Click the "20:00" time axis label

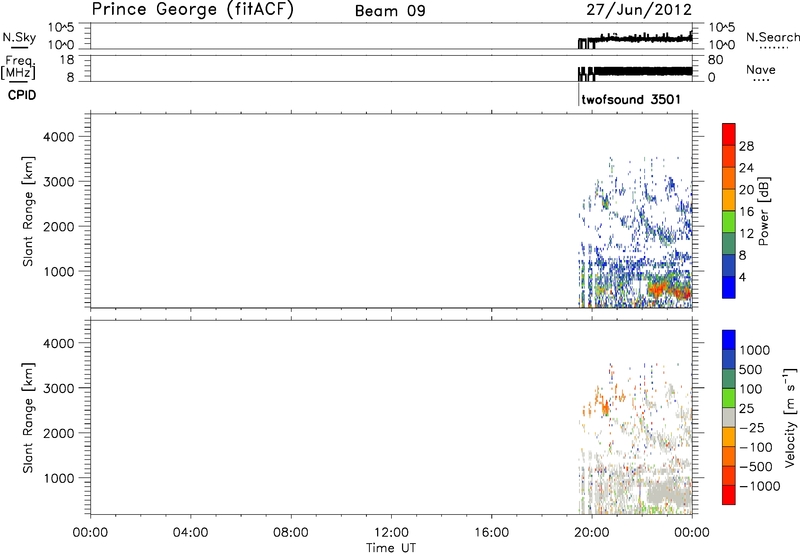point(592,533)
